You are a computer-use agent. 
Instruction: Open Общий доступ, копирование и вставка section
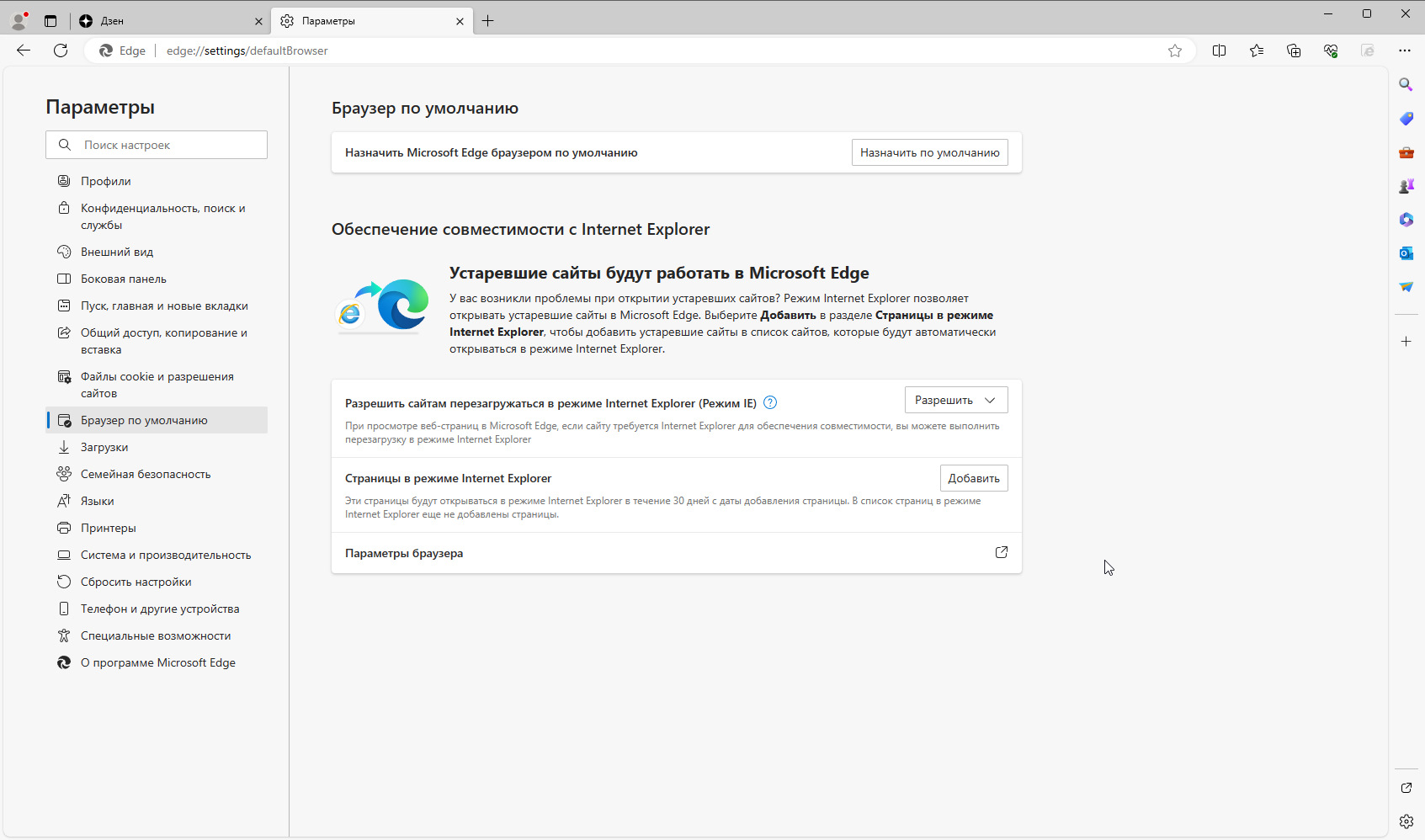click(157, 341)
